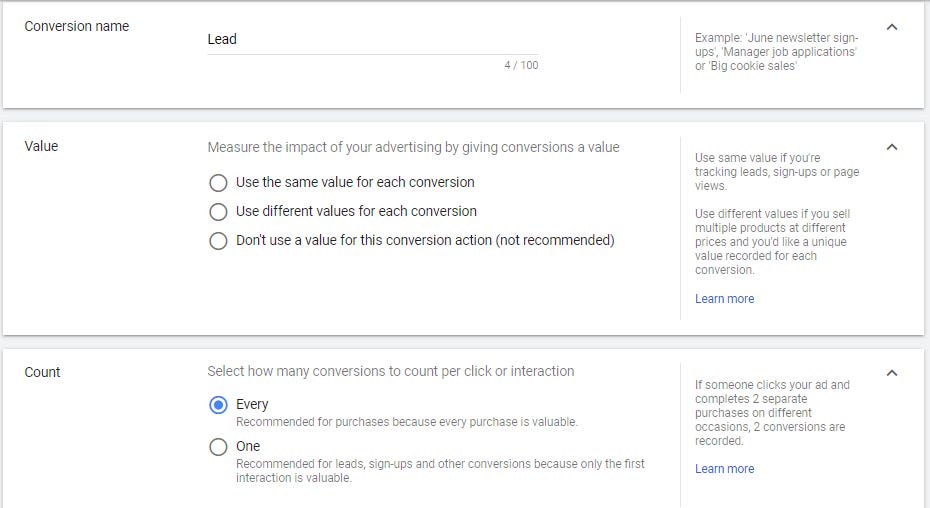Collapse the Conversion name section chevron
930x508 pixels.
(892, 27)
